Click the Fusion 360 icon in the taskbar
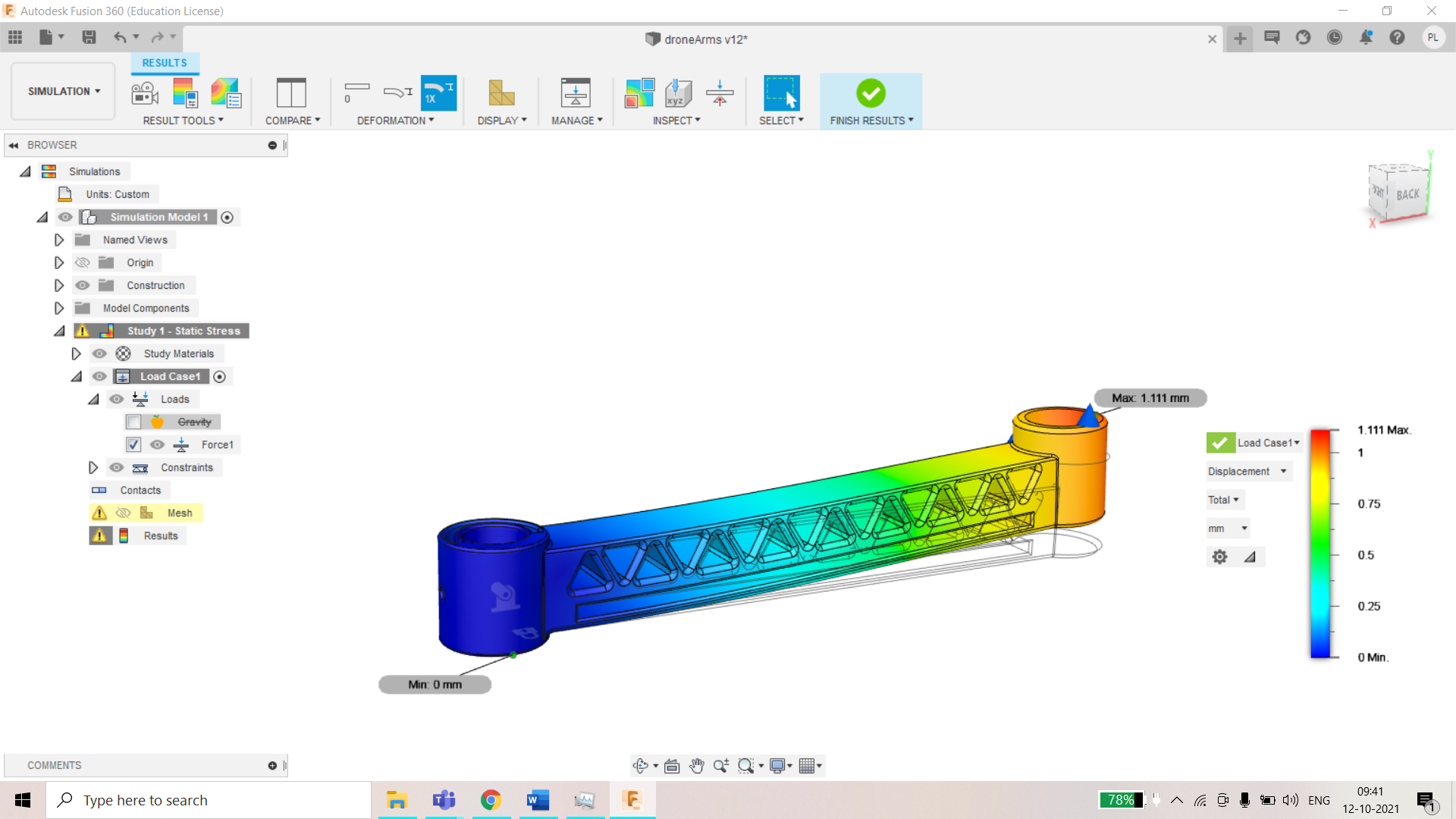 632,799
